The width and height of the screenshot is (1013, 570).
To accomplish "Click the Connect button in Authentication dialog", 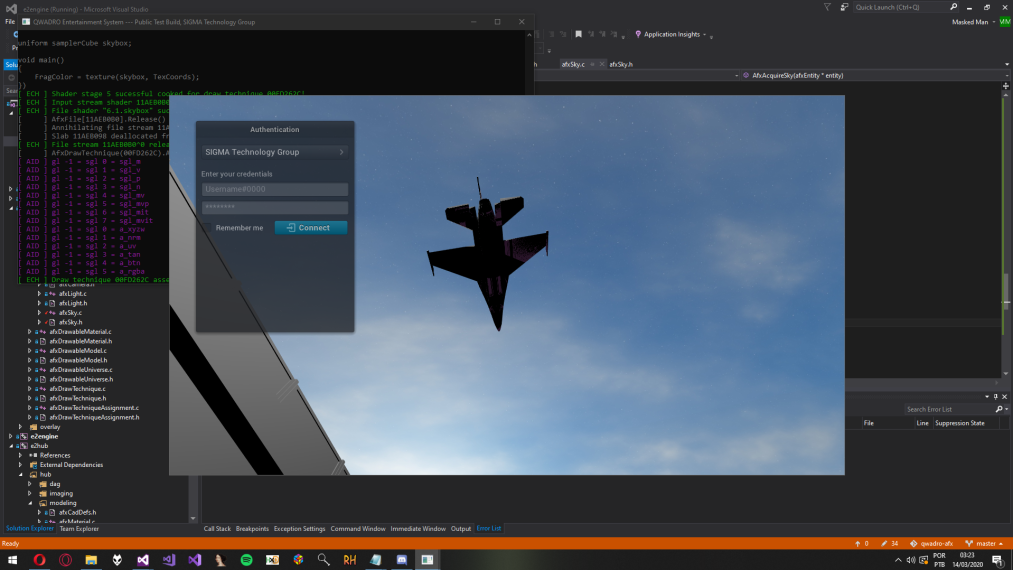I will pos(311,227).
